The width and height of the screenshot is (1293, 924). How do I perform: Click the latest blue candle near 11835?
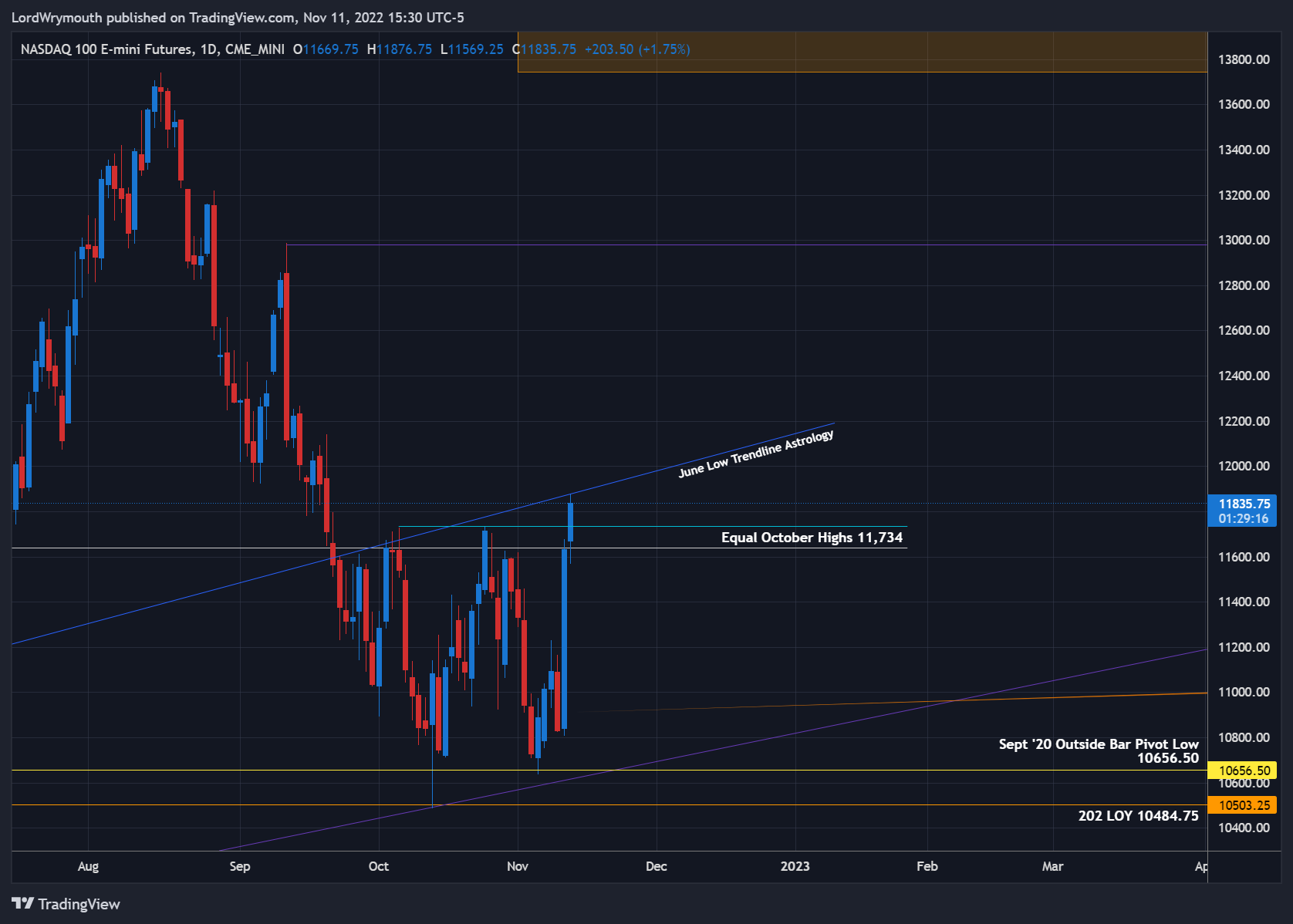click(x=570, y=522)
